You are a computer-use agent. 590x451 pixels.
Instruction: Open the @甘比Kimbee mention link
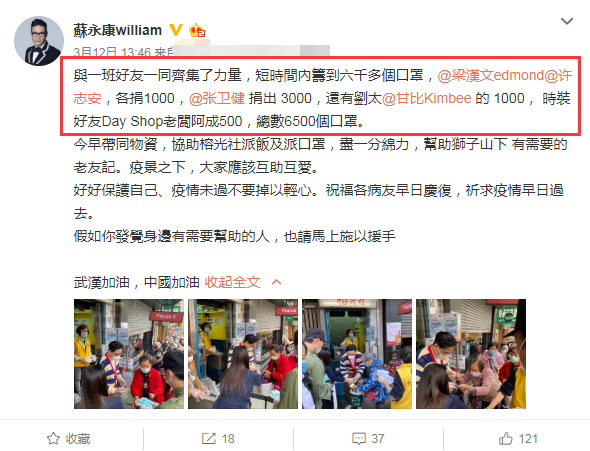pyautogui.click(x=426, y=99)
